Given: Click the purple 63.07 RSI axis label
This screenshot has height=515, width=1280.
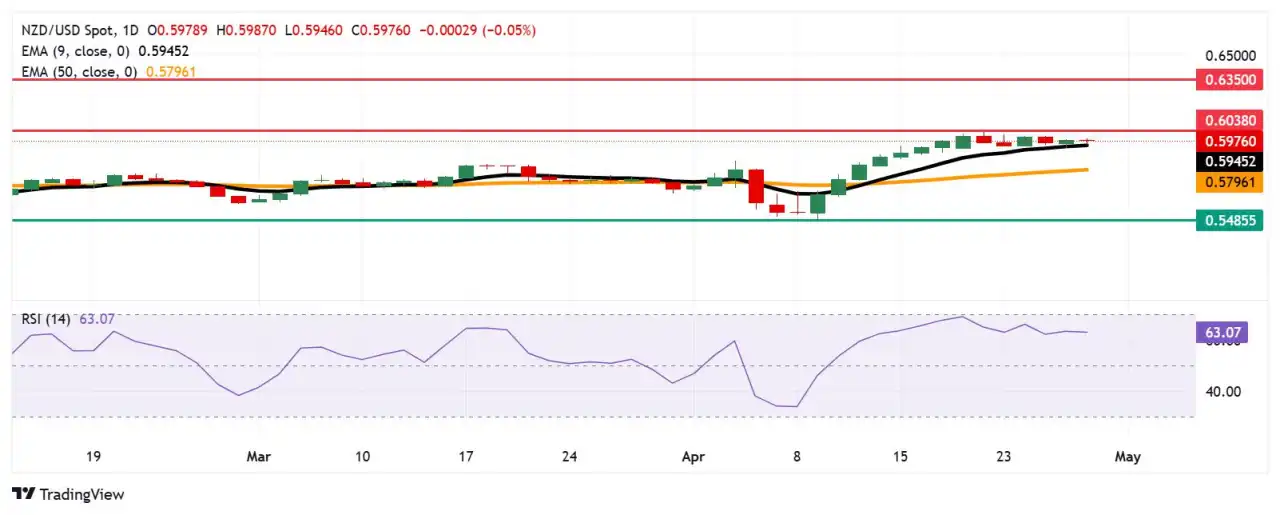Looking at the screenshot, I should (1223, 331).
